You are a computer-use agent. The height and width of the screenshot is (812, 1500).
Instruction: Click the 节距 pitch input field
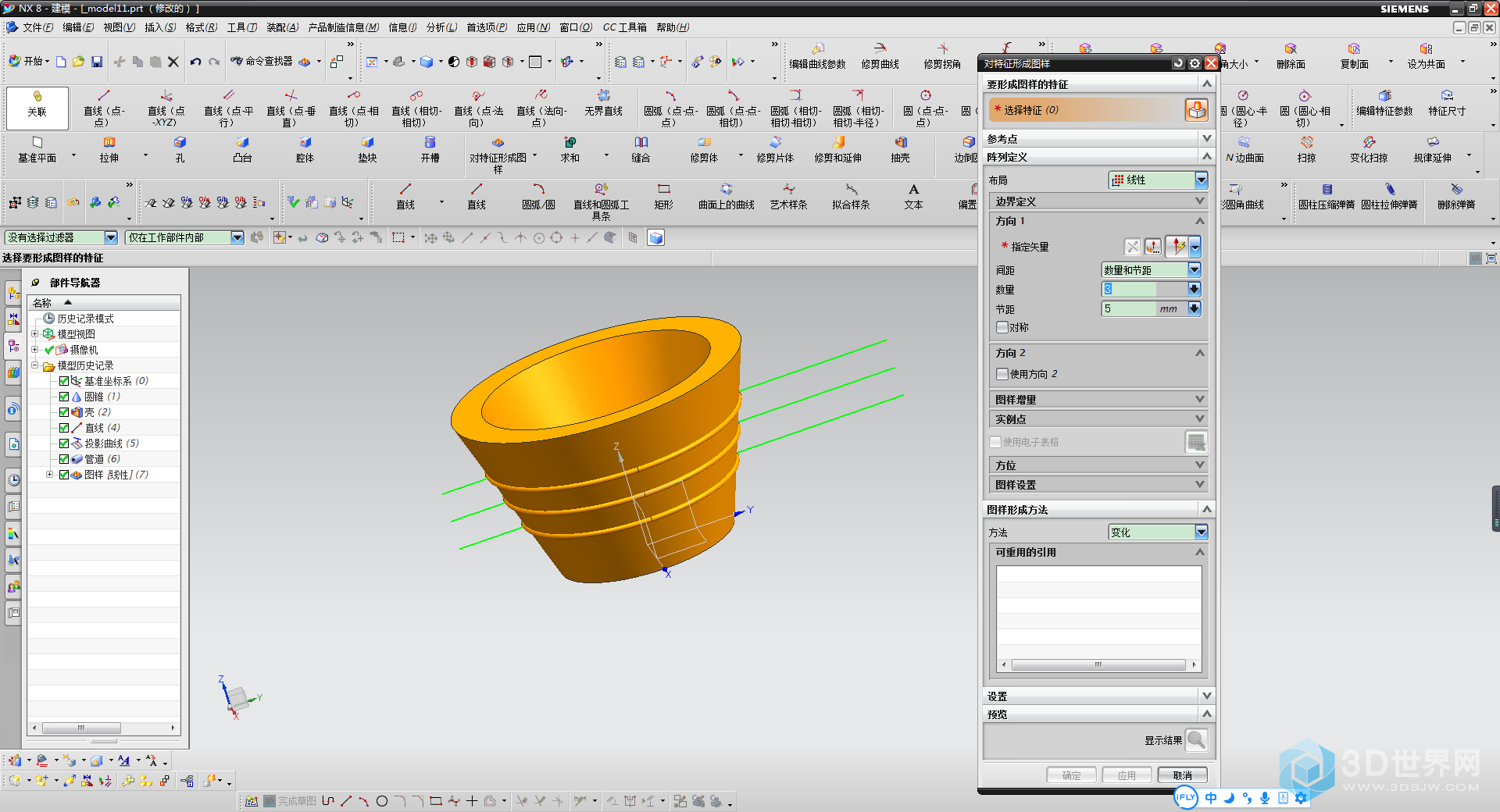[1129, 309]
